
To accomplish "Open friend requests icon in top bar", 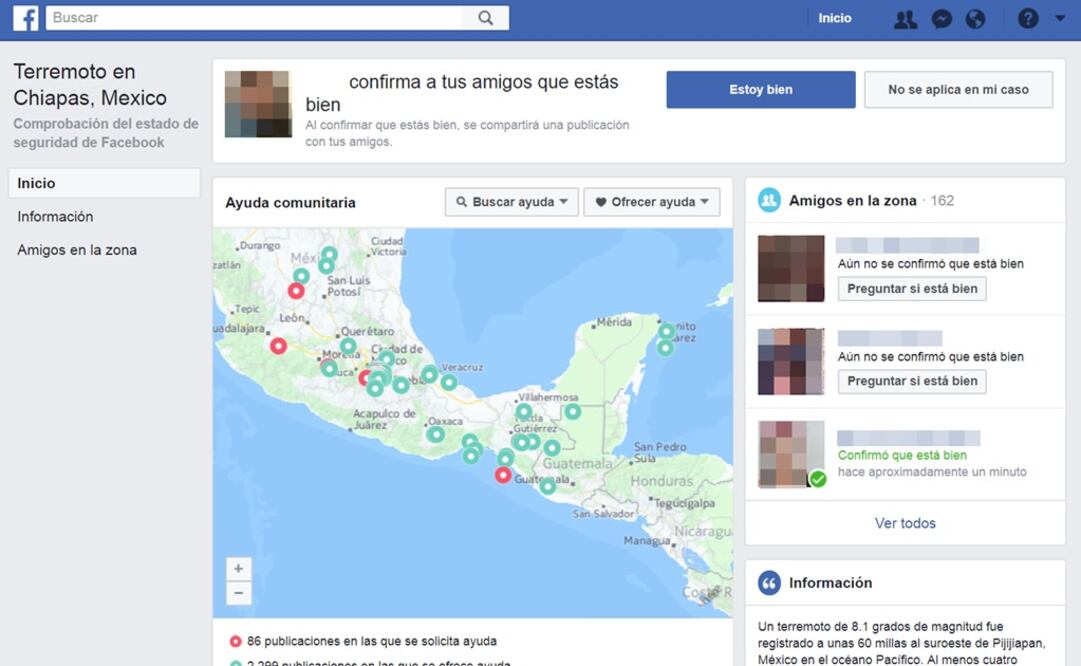I will coord(905,18).
